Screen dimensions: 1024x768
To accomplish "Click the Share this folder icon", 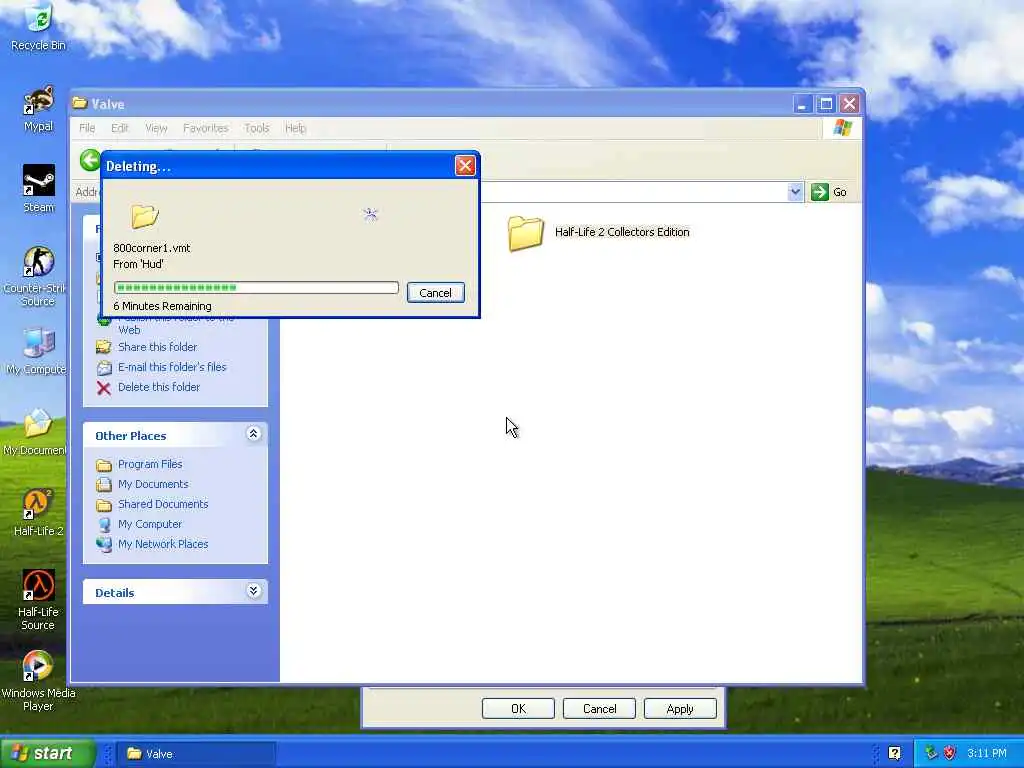I will (103, 347).
